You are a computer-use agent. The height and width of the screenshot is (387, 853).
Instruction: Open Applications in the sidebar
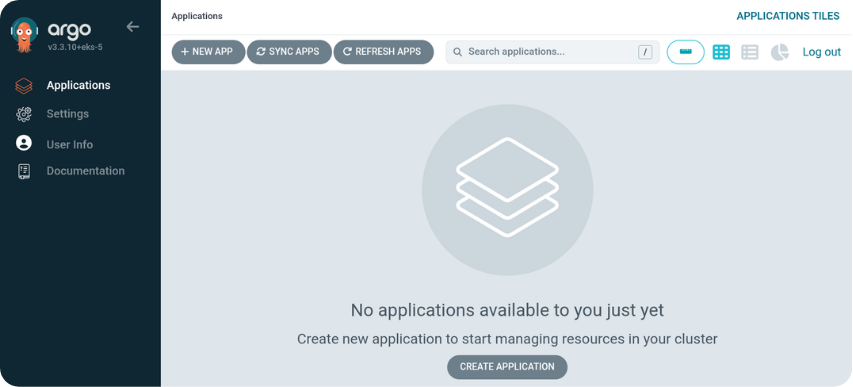pyautogui.click(x=78, y=85)
